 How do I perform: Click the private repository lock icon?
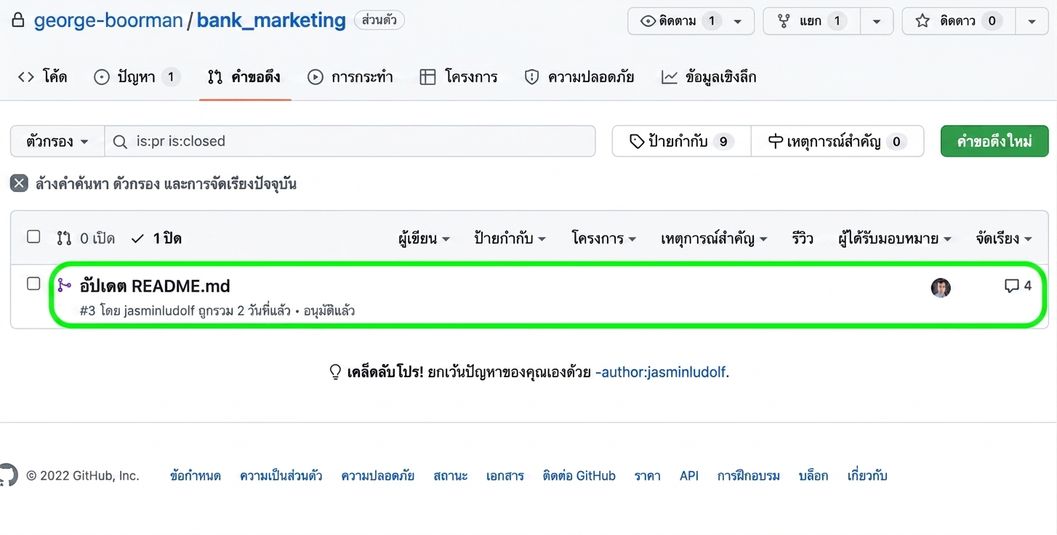(18, 20)
